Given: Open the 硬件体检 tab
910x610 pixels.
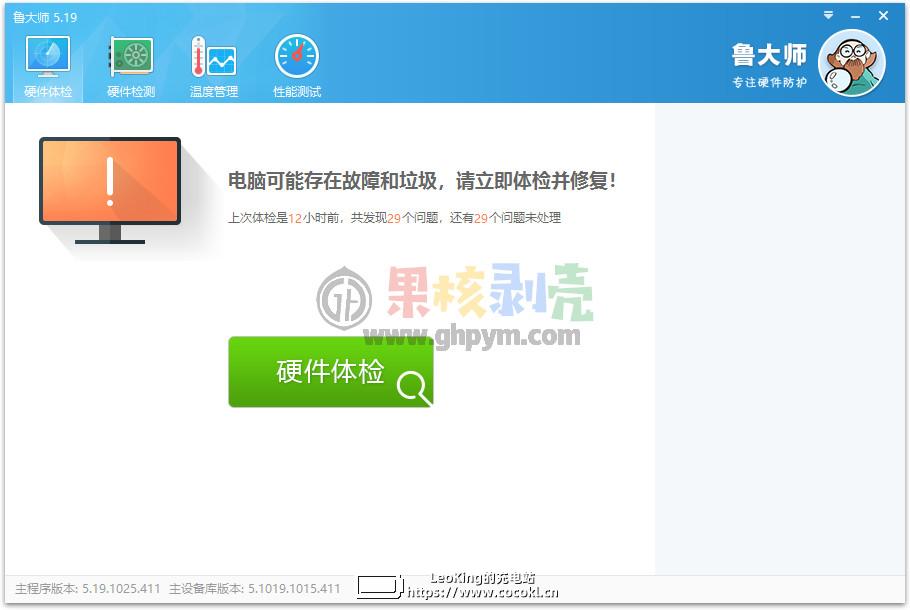Looking at the screenshot, I should tap(48, 66).
